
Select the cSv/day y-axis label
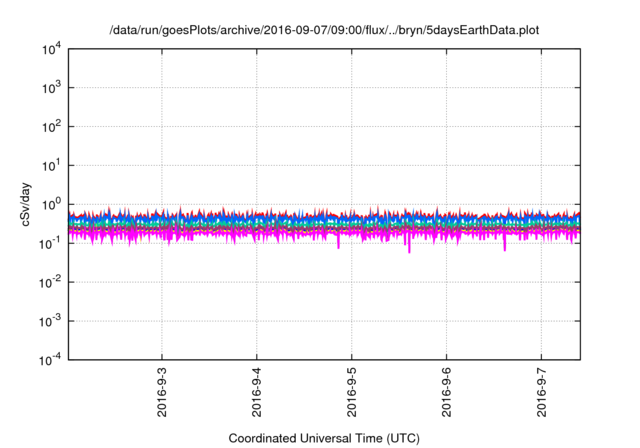(x=26, y=205)
